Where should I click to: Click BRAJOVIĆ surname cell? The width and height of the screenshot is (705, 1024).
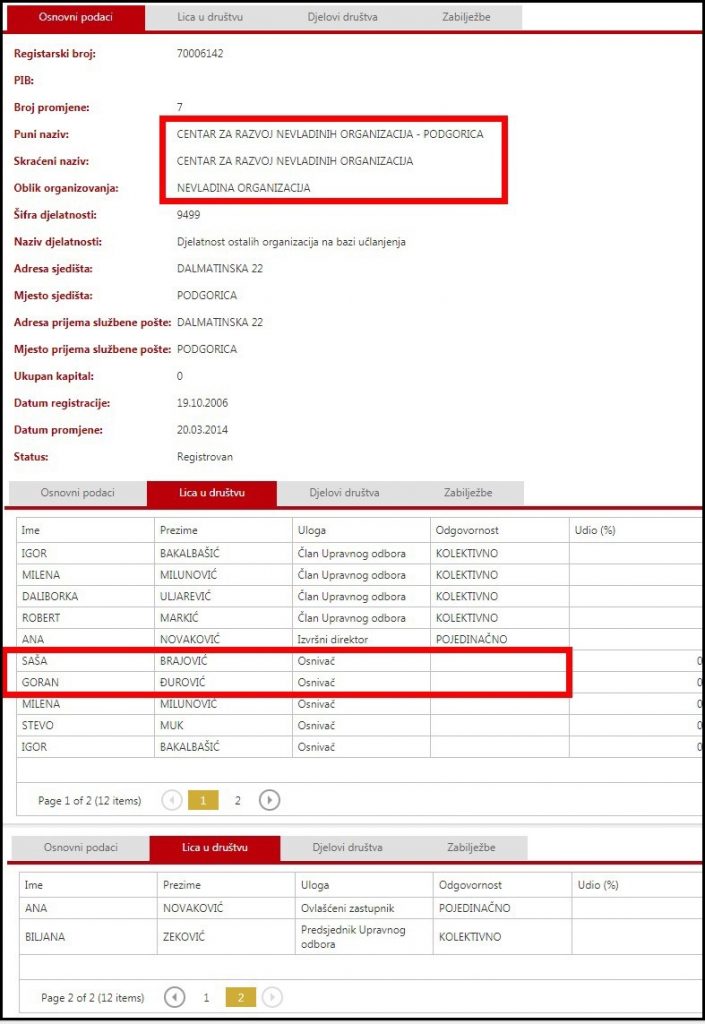223,661
